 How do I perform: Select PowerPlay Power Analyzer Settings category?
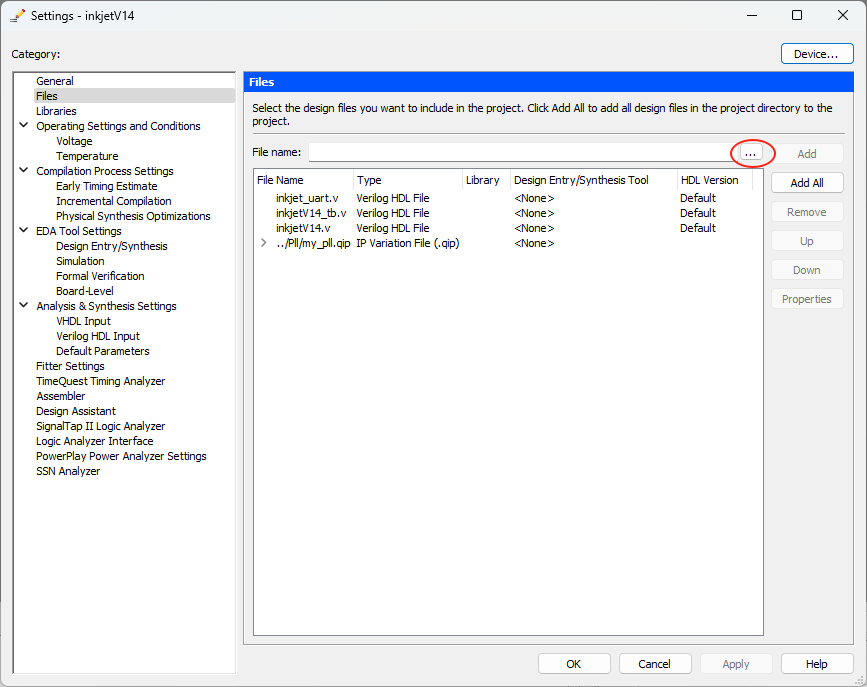pos(121,456)
